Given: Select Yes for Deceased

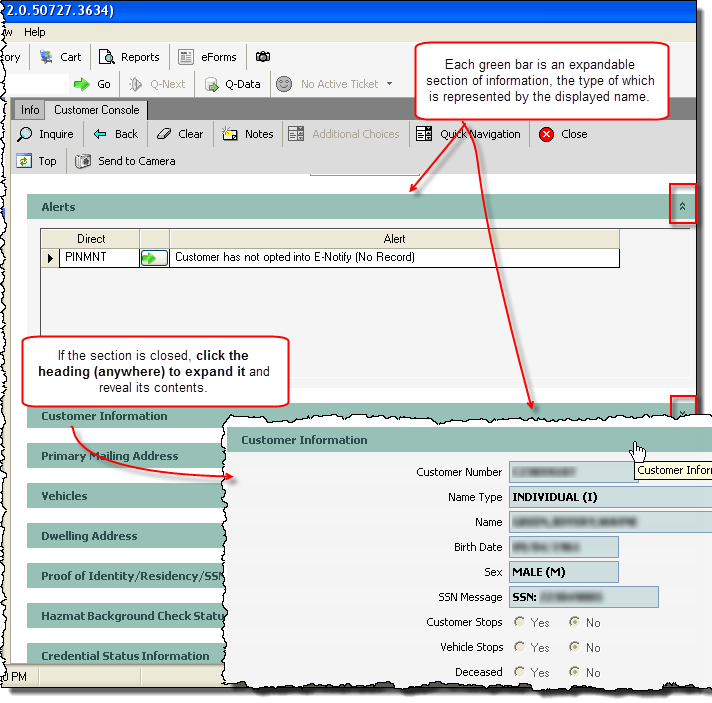Looking at the screenshot, I should point(520,672).
